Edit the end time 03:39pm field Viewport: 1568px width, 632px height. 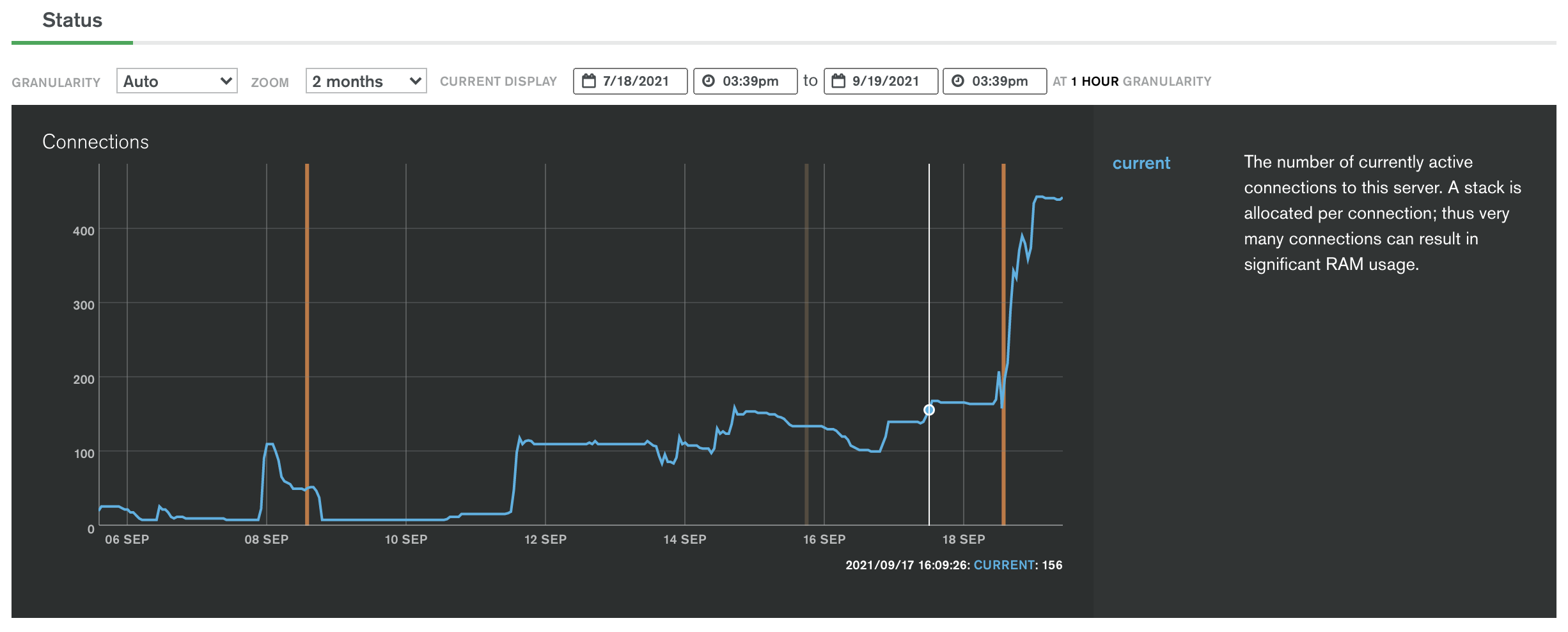995,81
